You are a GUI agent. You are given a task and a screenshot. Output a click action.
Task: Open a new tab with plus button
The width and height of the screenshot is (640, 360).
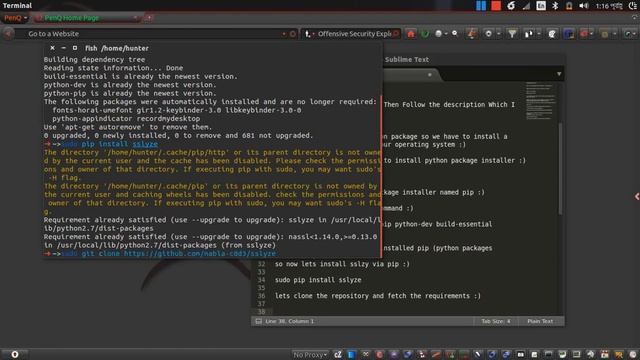pyautogui.click(x=149, y=18)
